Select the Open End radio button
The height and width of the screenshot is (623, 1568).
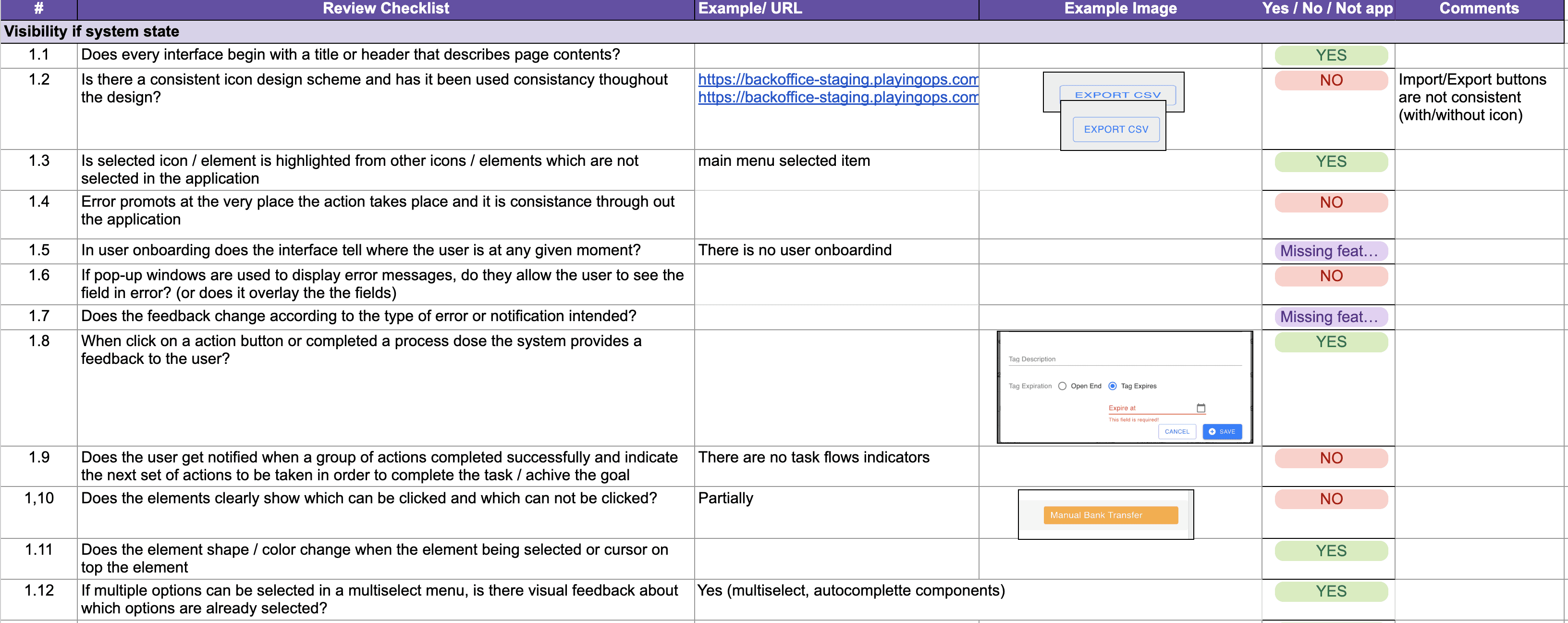pyautogui.click(x=1062, y=386)
